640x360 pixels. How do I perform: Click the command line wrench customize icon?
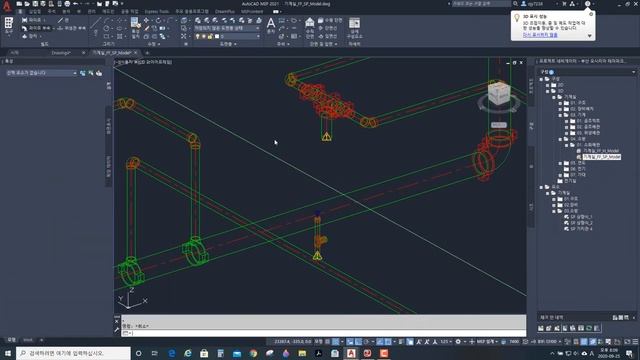point(117,330)
